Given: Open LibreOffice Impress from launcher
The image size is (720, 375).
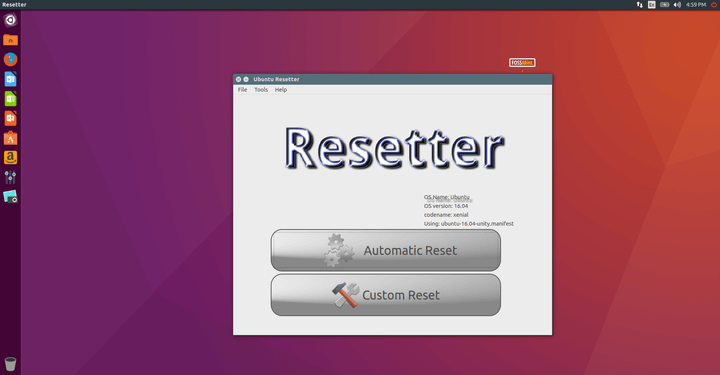Looking at the screenshot, I should coord(10,118).
